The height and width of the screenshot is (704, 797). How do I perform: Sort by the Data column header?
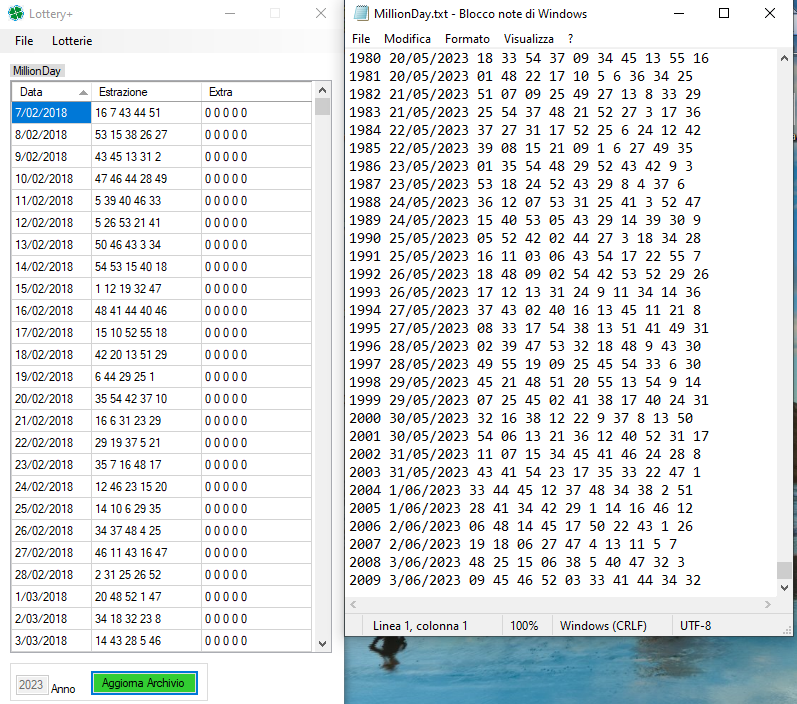click(x=51, y=92)
